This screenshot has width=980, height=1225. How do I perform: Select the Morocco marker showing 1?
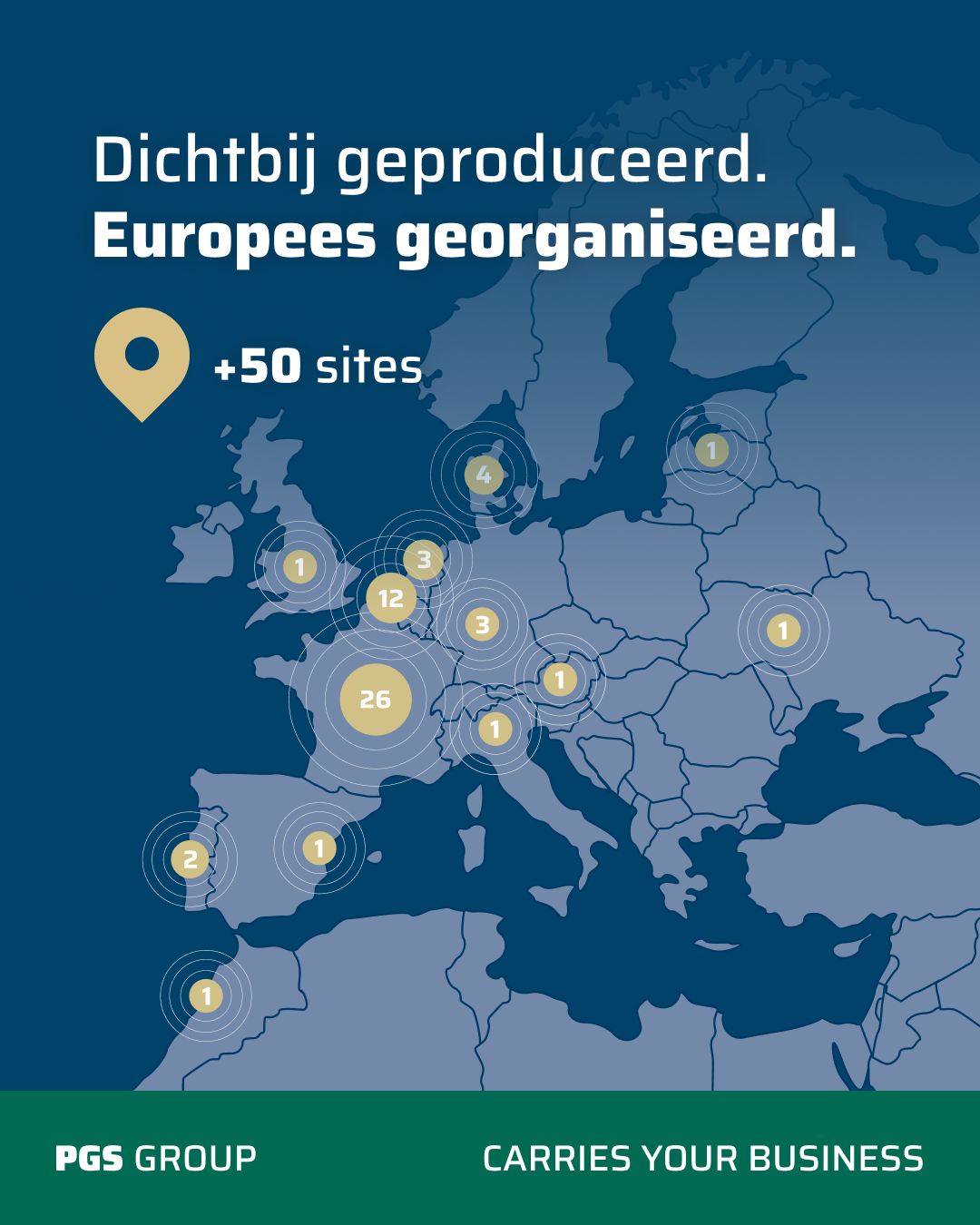[x=206, y=996]
